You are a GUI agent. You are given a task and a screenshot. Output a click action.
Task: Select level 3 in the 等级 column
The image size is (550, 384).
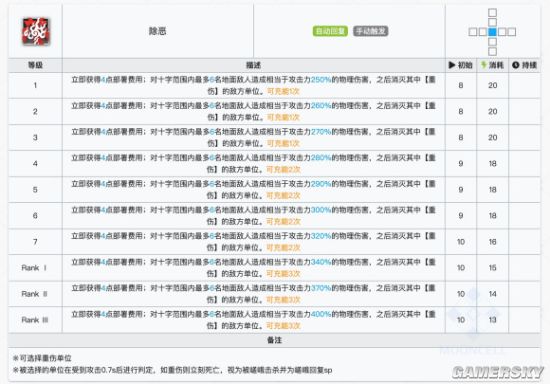pos(35,137)
